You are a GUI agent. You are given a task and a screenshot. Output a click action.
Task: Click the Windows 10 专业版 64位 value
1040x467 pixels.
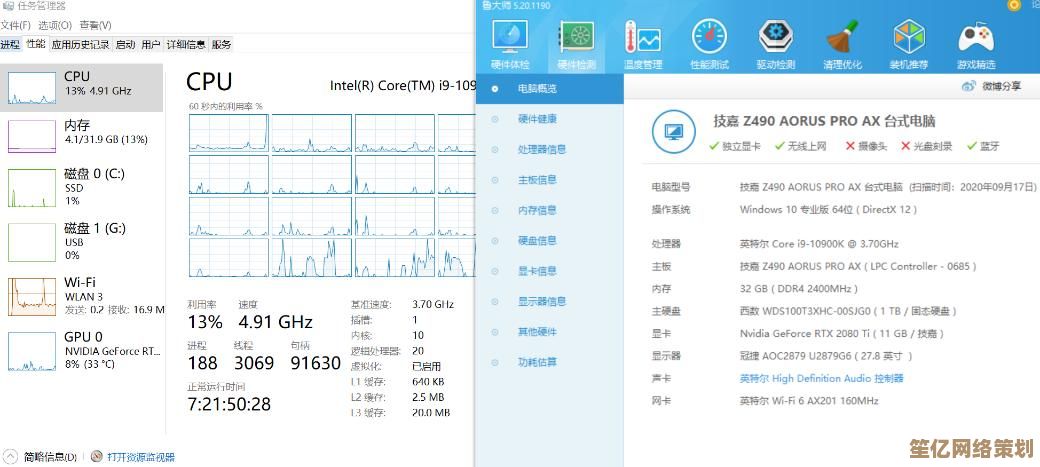point(828,210)
